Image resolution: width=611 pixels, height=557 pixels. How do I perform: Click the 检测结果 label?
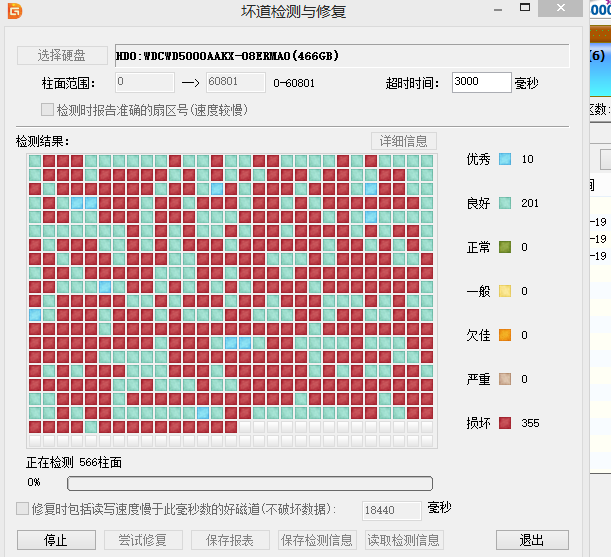coord(42,141)
